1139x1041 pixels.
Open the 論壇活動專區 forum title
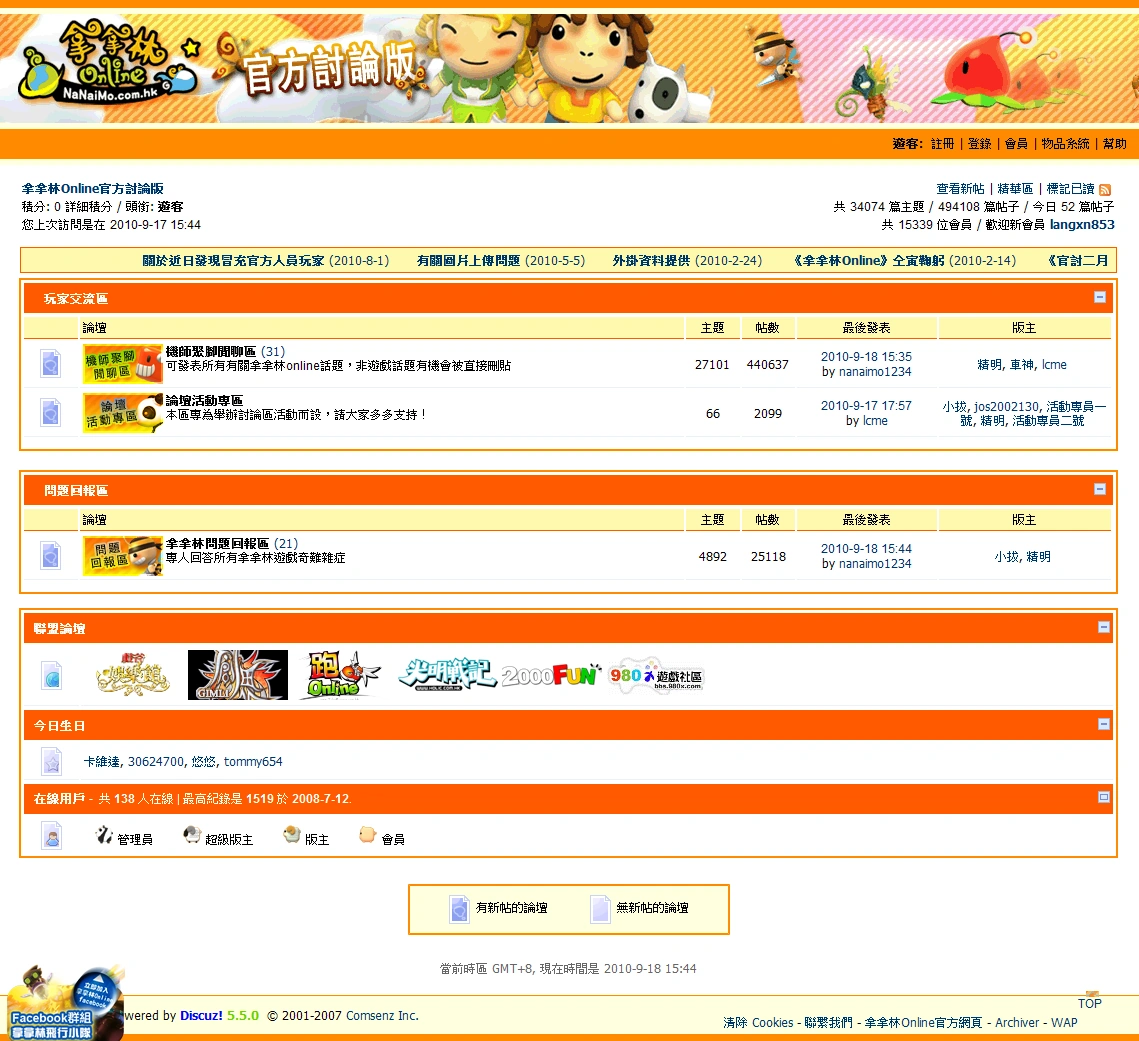(x=204, y=400)
